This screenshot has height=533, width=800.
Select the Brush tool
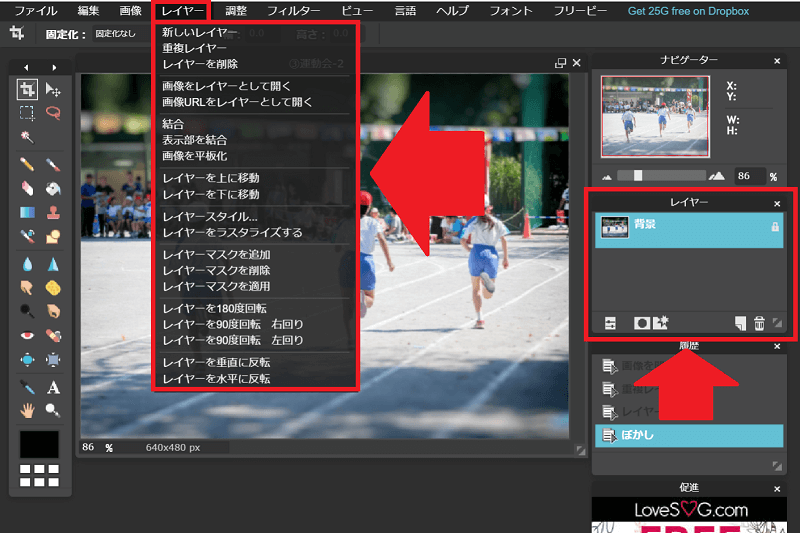53,164
